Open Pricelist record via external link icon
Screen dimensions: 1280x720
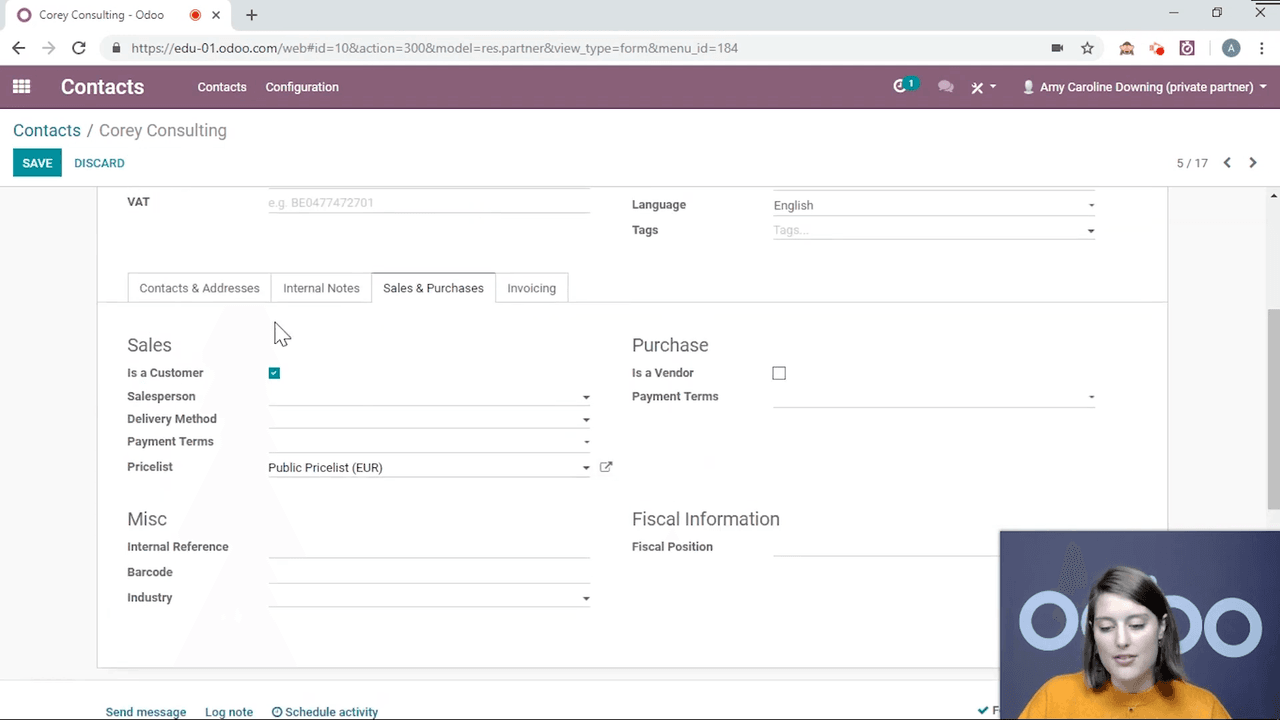click(605, 467)
